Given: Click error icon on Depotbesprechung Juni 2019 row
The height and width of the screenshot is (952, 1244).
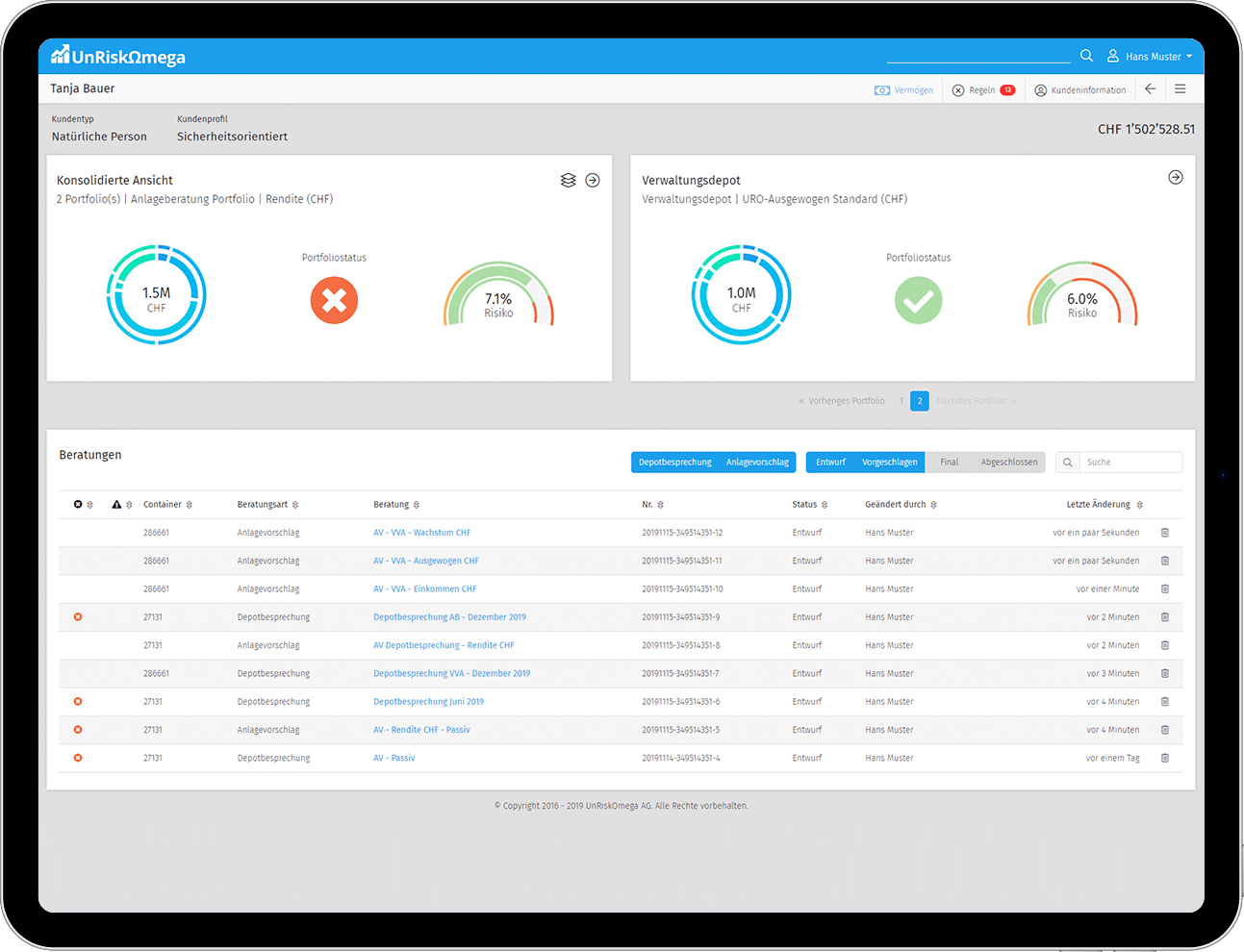Looking at the screenshot, I should (78, 702).
